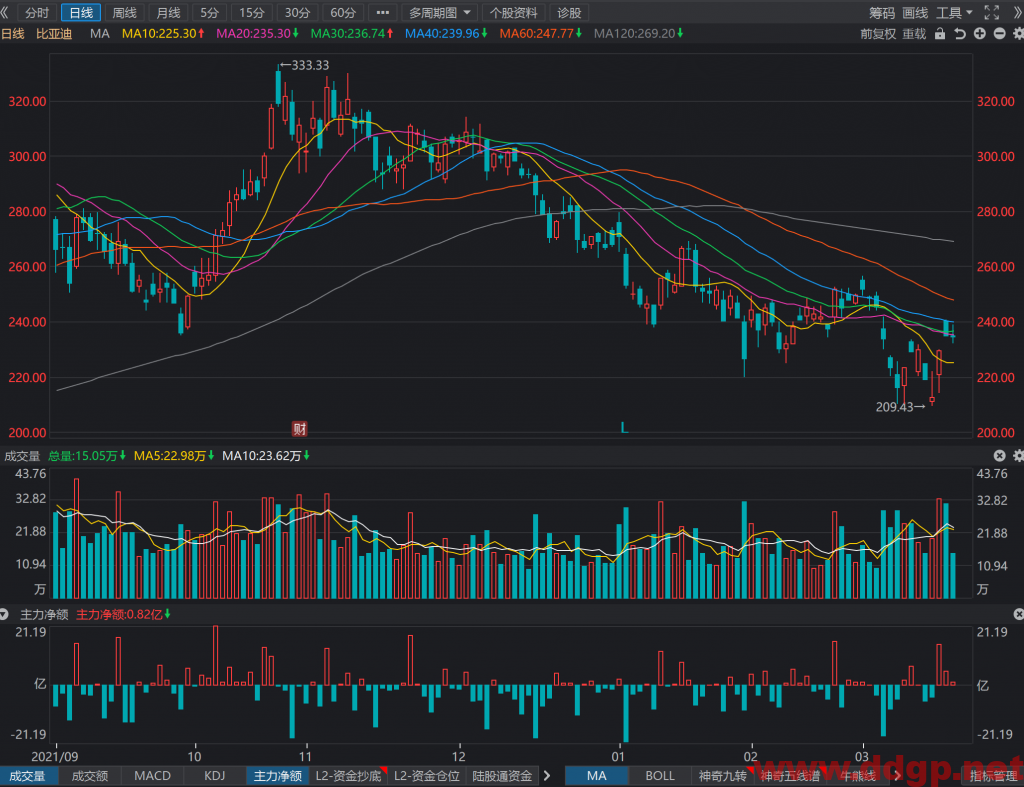Viewport: 1024px width, 787px height.
Task: Switch to 分时 intraday view
Action: click(37, 12)
